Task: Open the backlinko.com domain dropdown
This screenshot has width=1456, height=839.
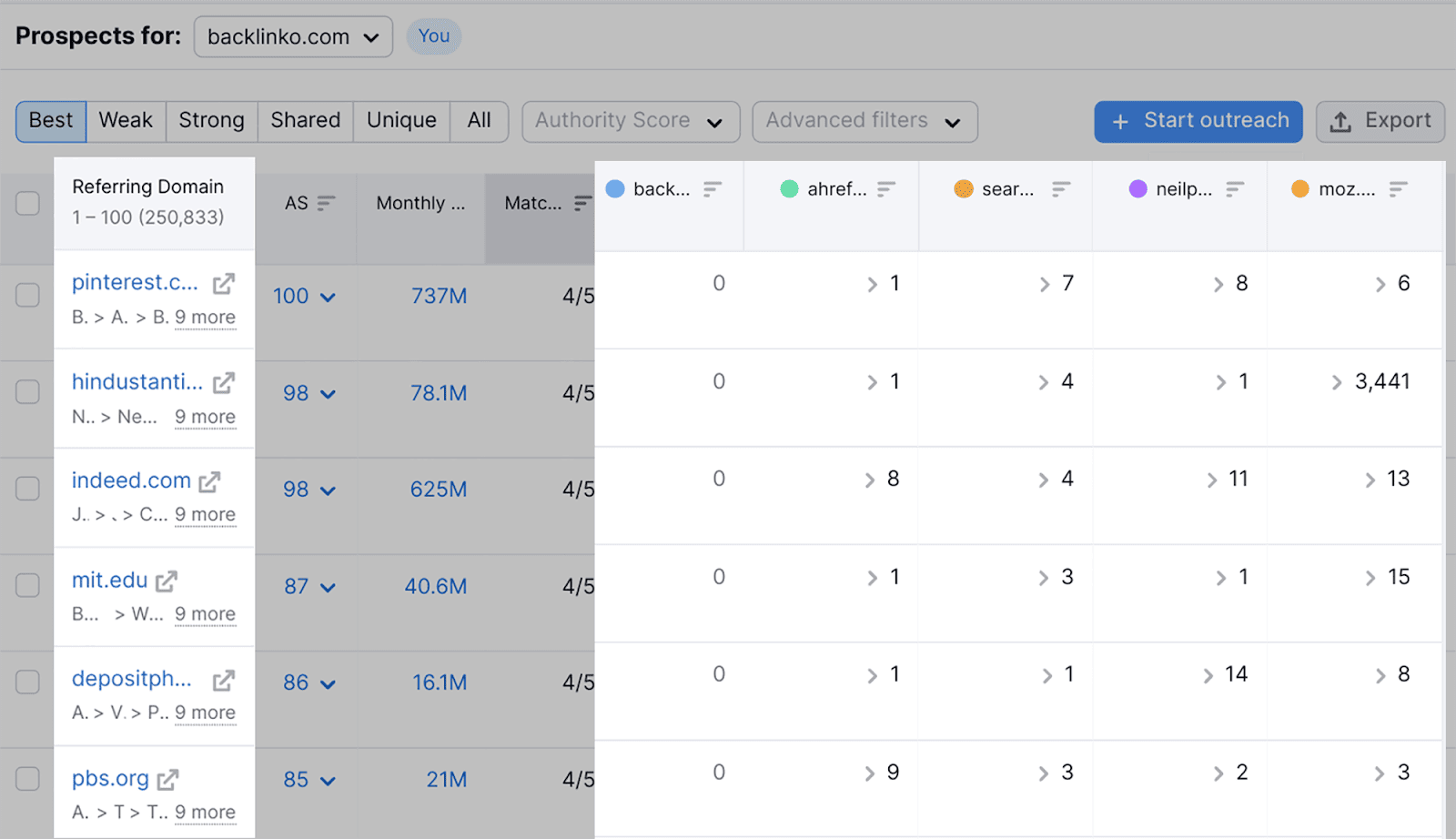Action: click(293, 37)
